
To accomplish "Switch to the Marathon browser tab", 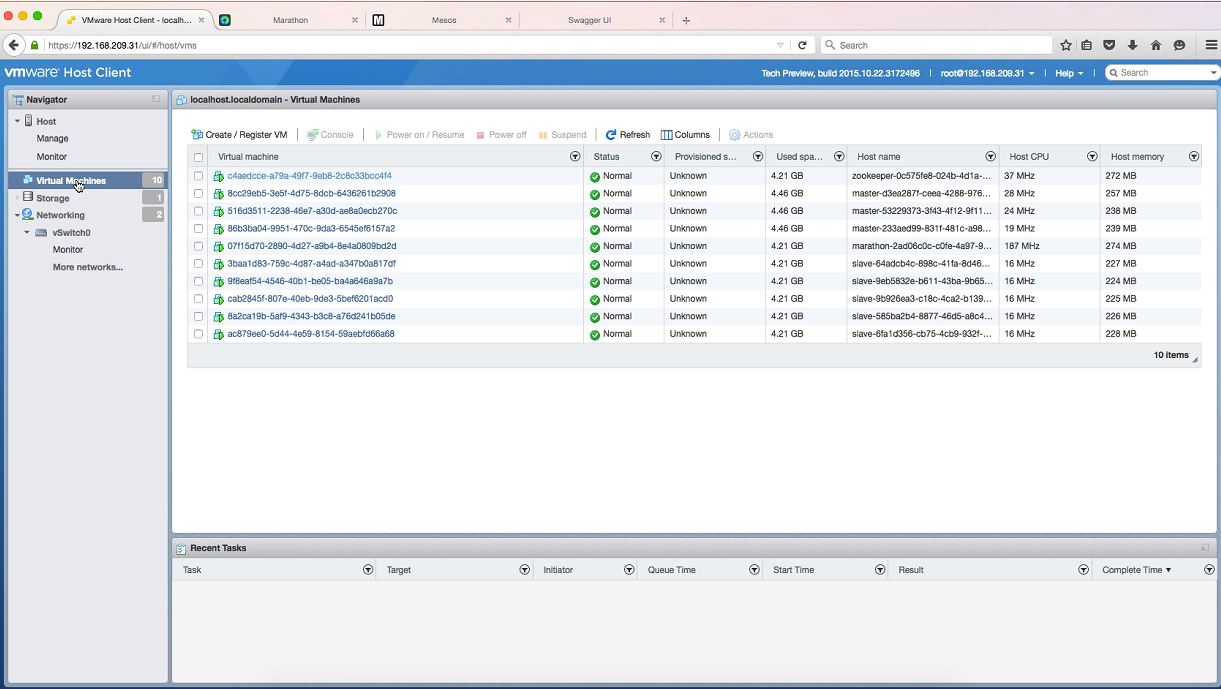I will [290, 20].
